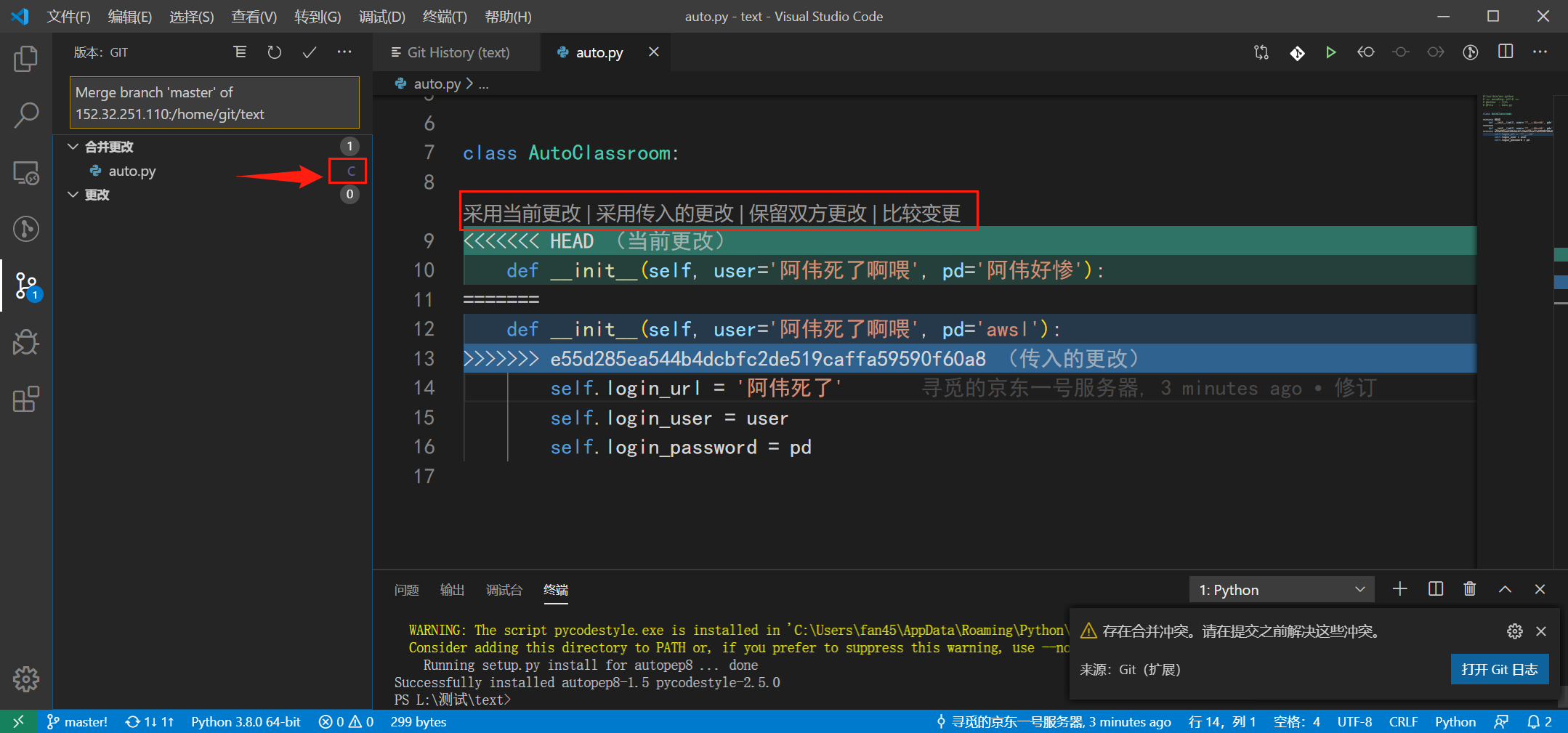Viewport: 1568px width, 733px height.
Task: Switch to the 输出 panel tab
Action: (x=452, y=590)
